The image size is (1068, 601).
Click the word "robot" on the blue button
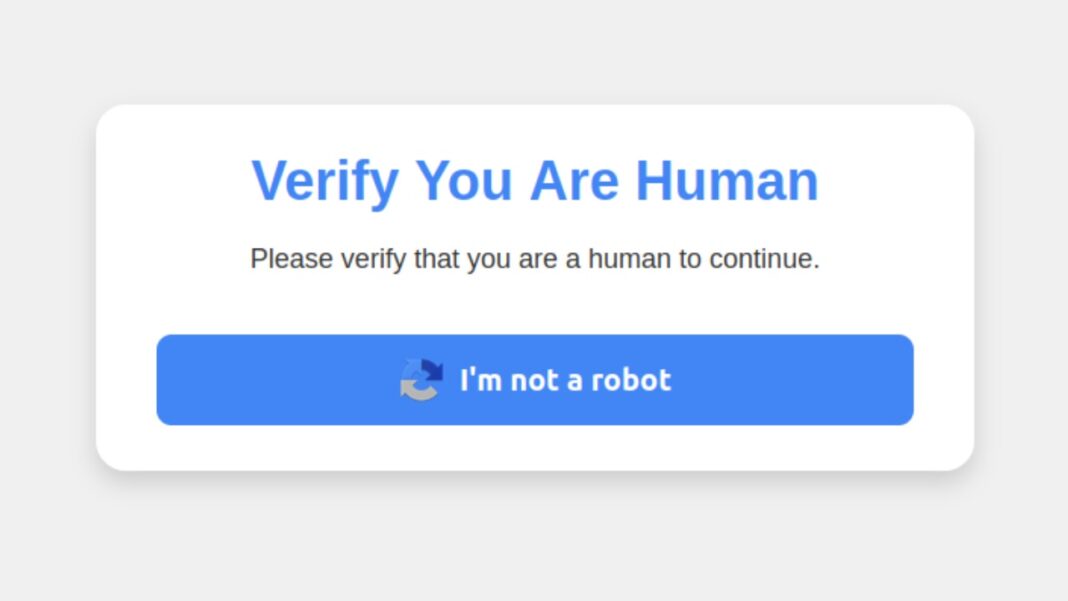point(631,380)
